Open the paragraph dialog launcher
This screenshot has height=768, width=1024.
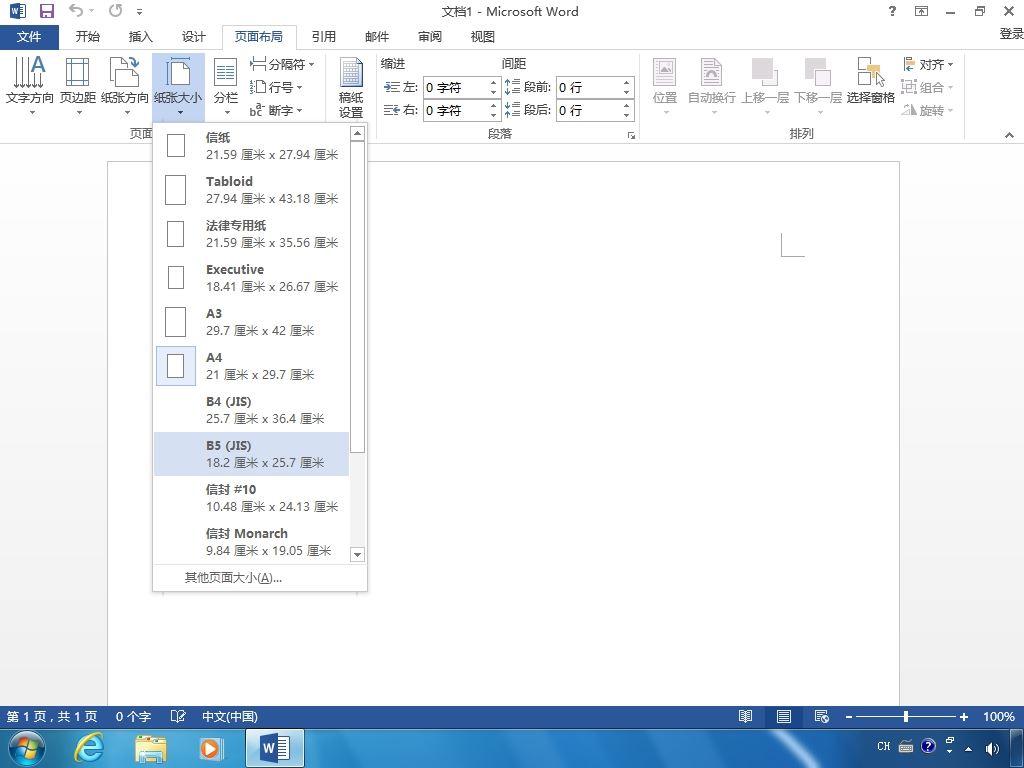(632, 135)
